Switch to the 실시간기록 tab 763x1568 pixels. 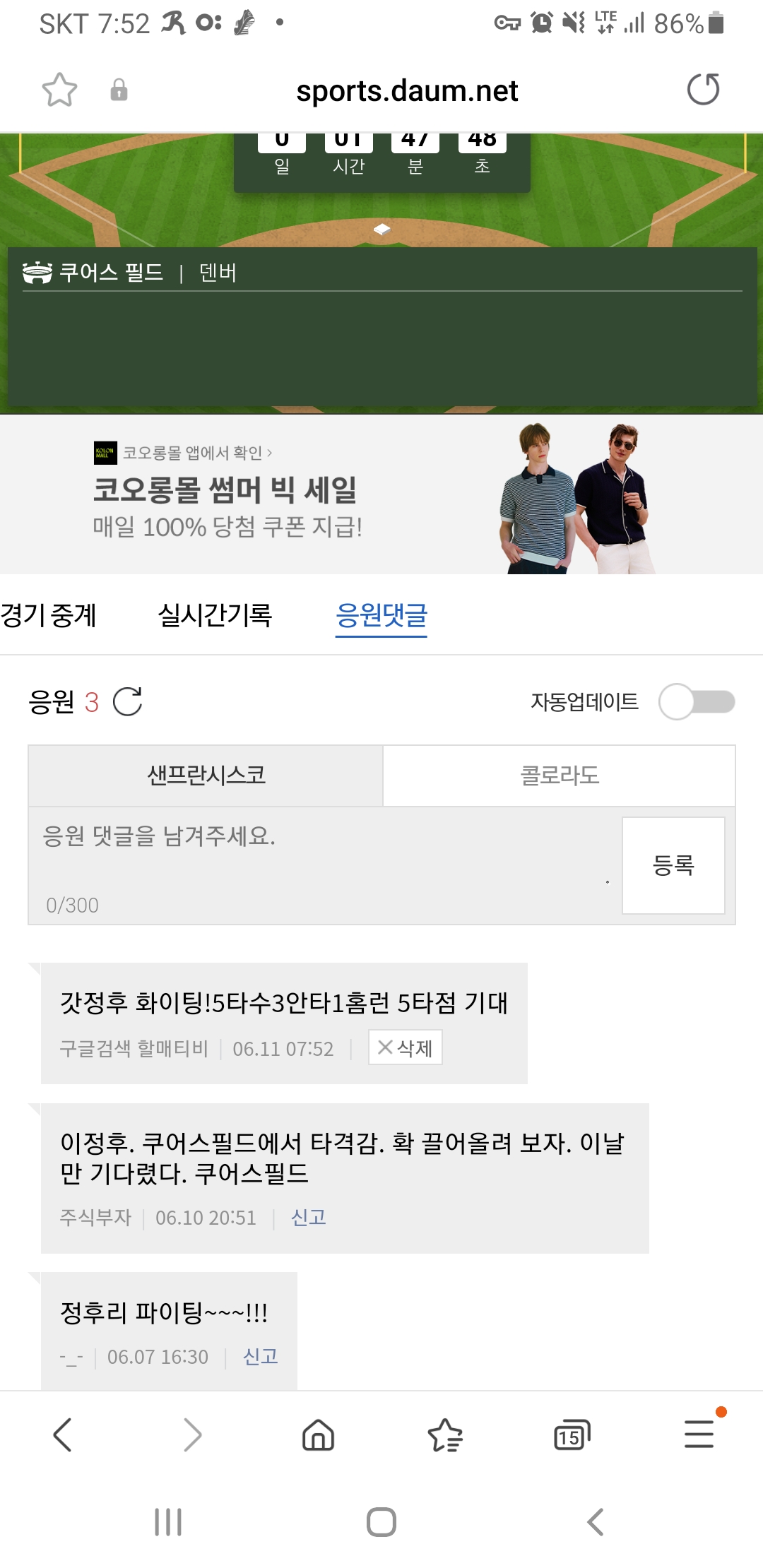(x=215, y=615)
